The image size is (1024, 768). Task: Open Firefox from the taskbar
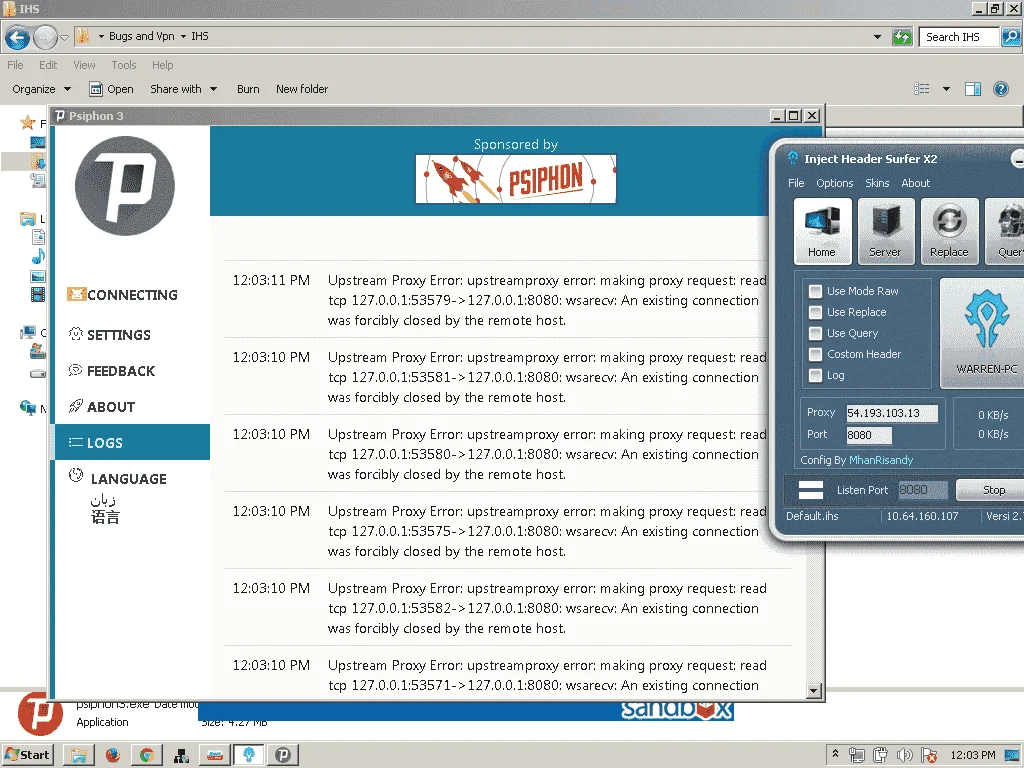(x=113, y=755)
